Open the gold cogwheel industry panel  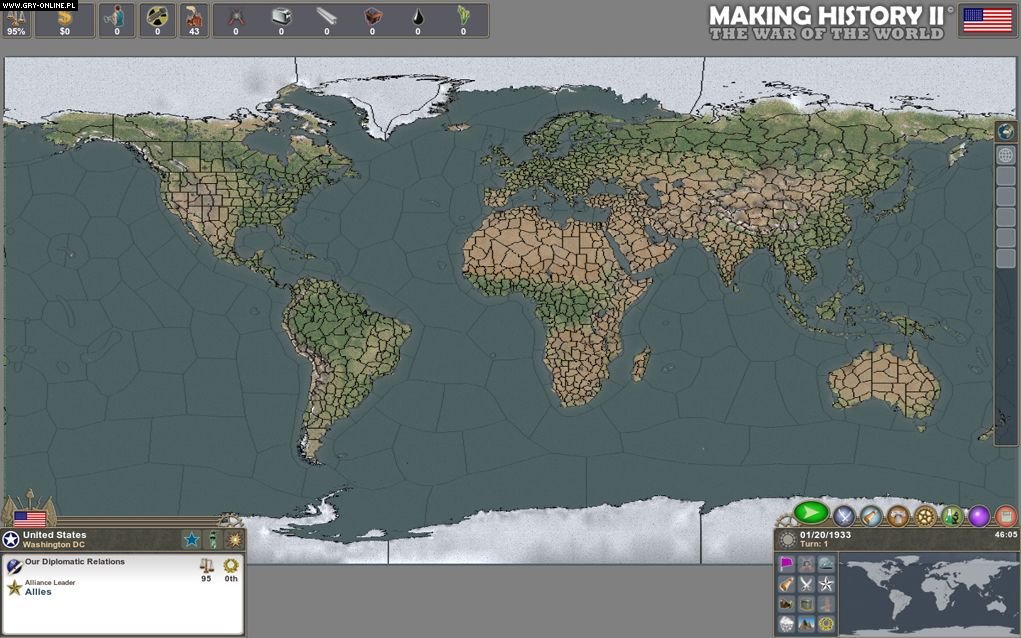point(925,516)
